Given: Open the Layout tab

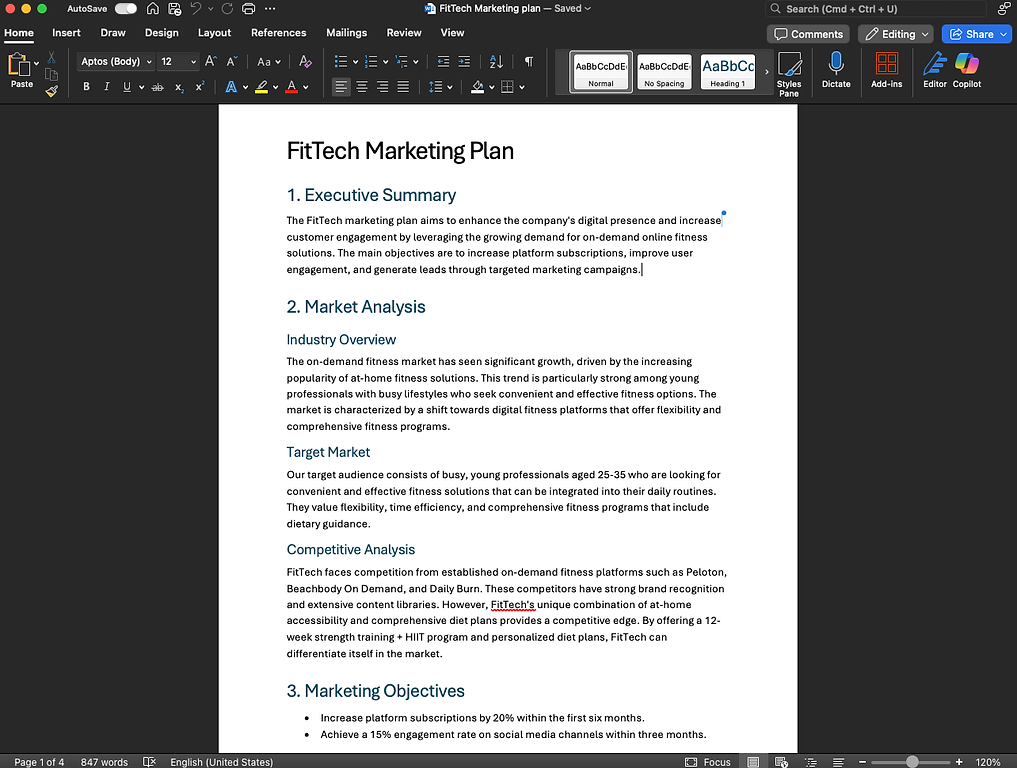Looking at the screenshot, I should point(214,32).
